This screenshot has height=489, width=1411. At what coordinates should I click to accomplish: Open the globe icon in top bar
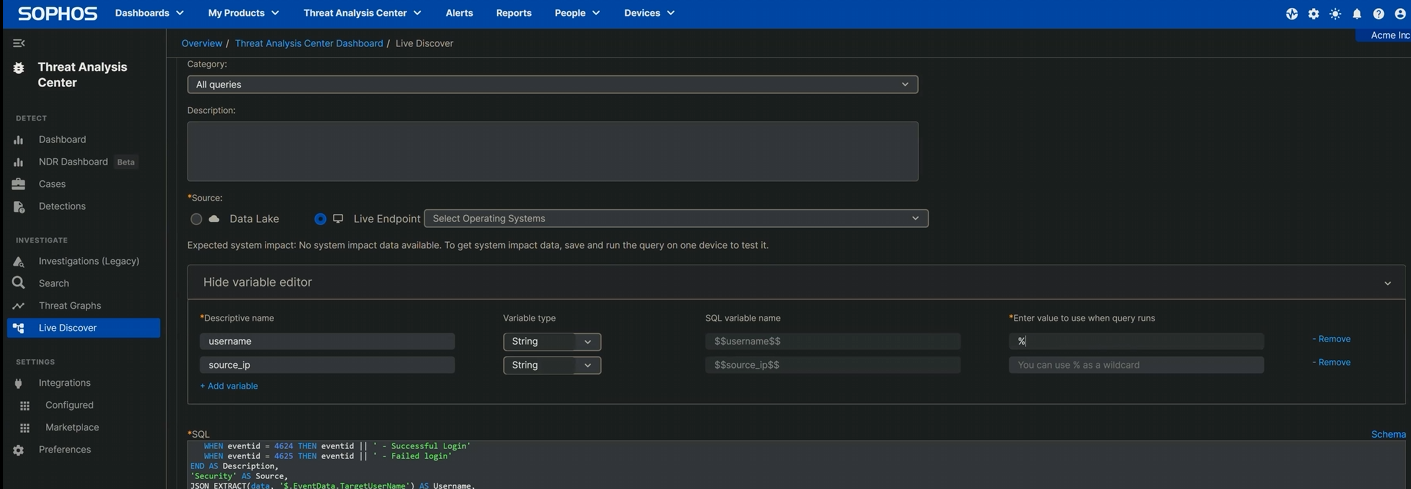tap(1292, 14)
